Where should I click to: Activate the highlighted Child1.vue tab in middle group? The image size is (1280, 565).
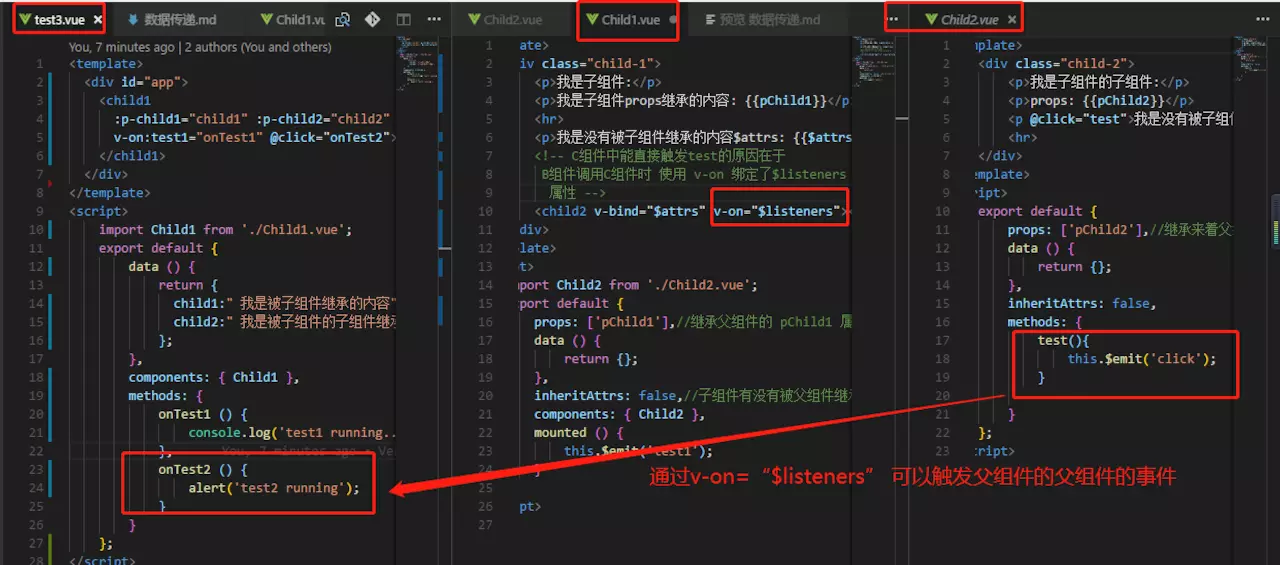point(632,20)
